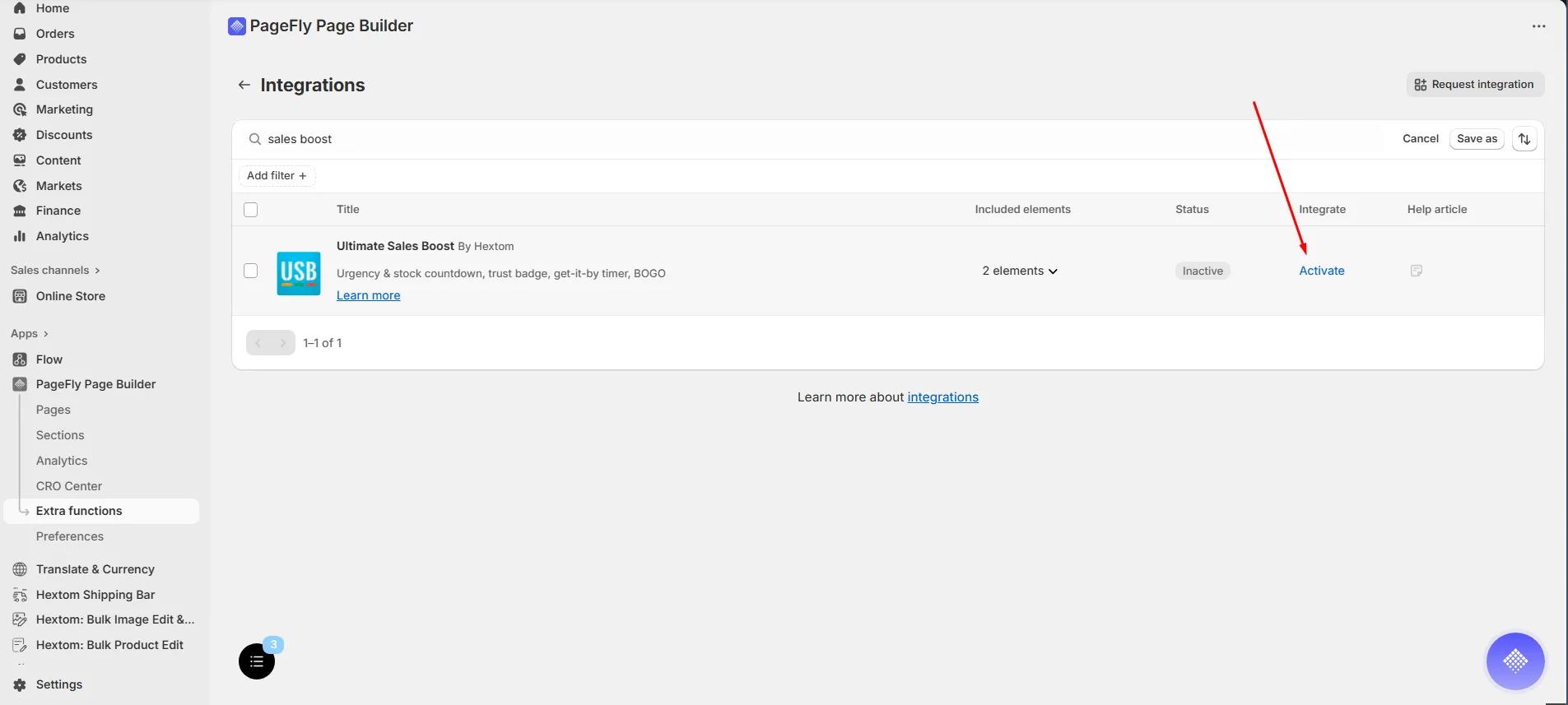This screenshot has height=705, width=1568.
Task: Click the Customers person icon
Action: 20,85
